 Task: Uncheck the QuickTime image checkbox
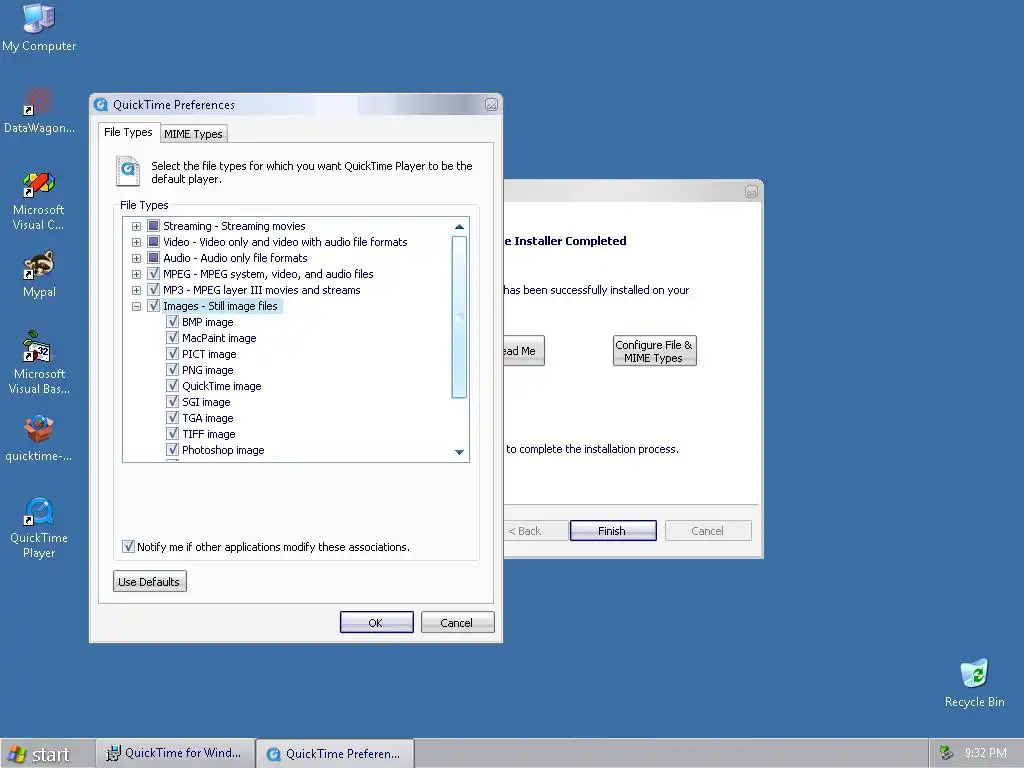pos(172,386)
